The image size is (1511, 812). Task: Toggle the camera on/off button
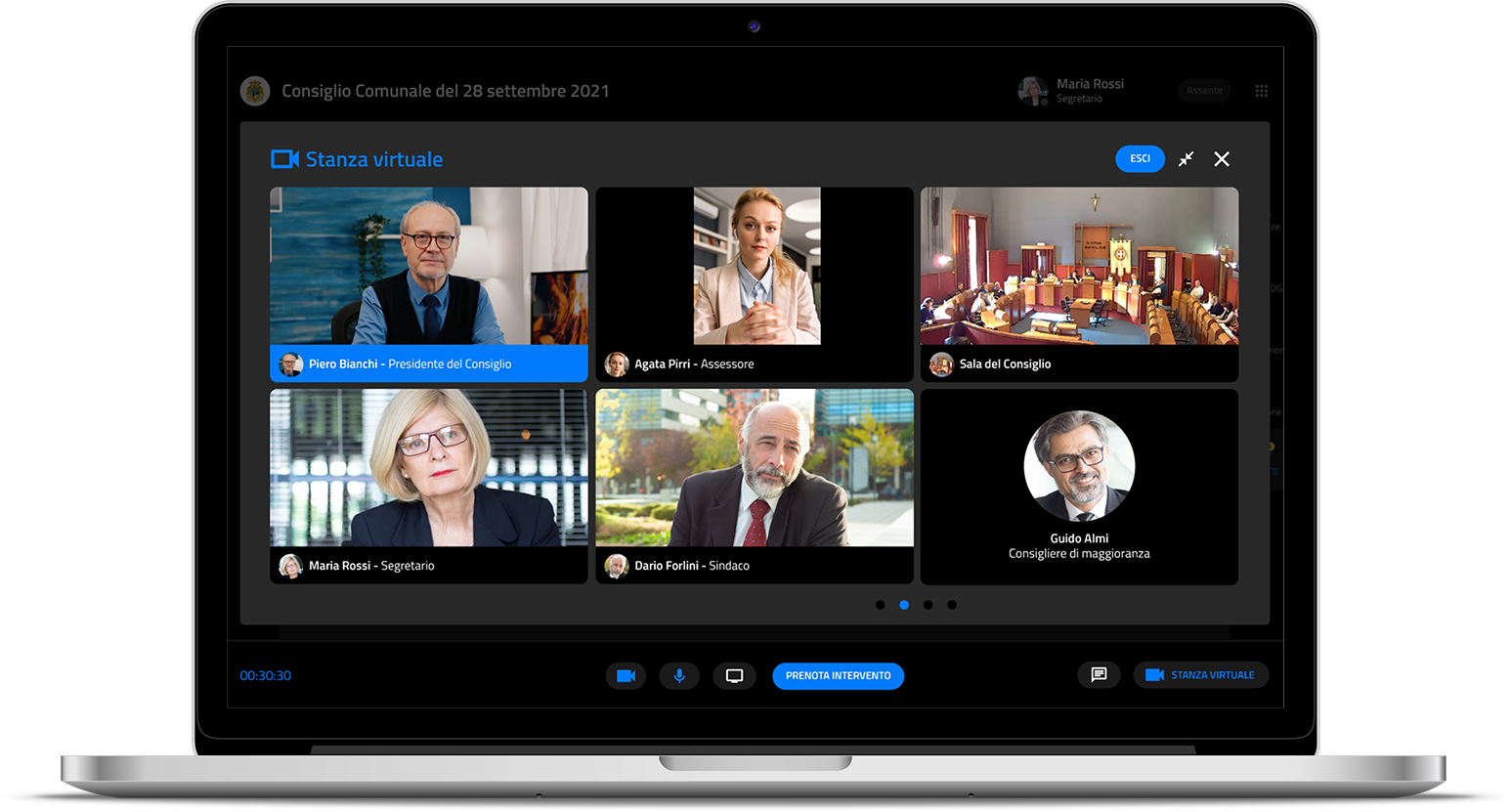(626, 676)
